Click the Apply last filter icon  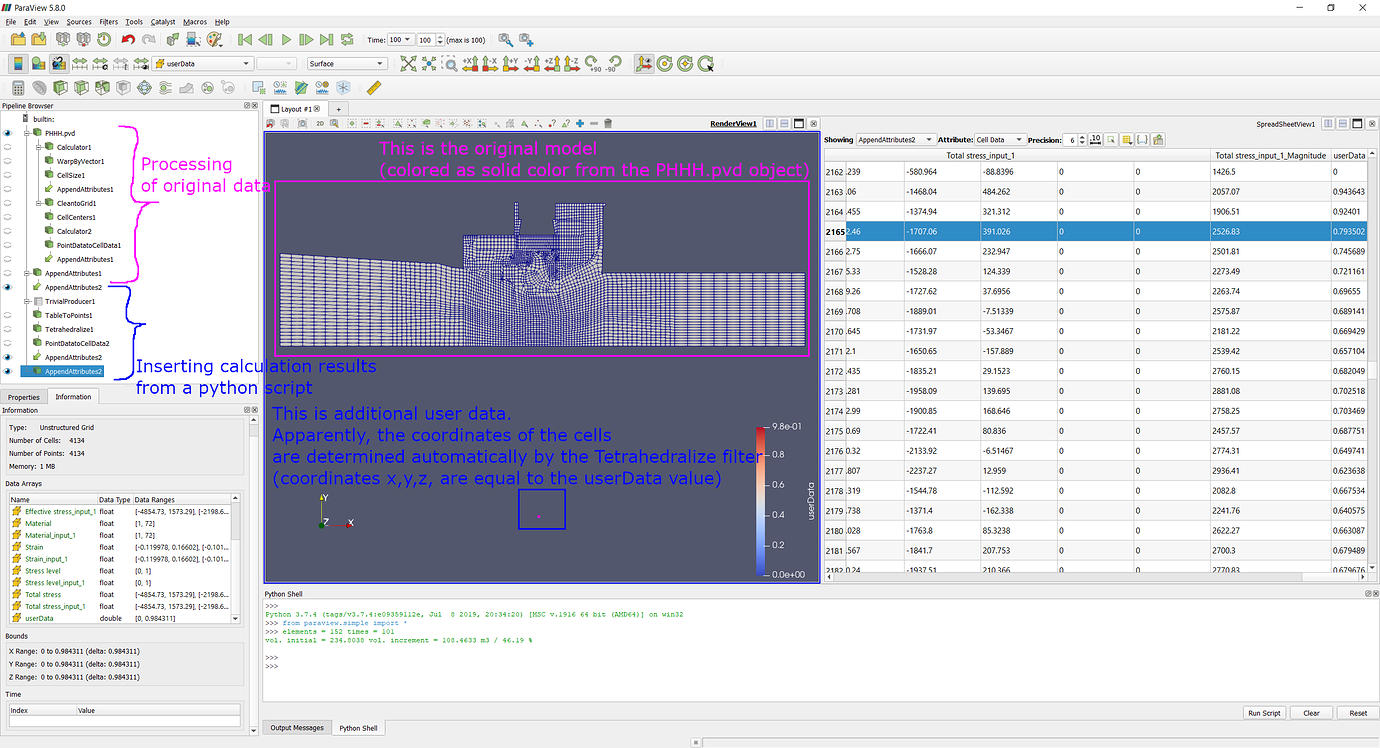[x=171, y=39]
